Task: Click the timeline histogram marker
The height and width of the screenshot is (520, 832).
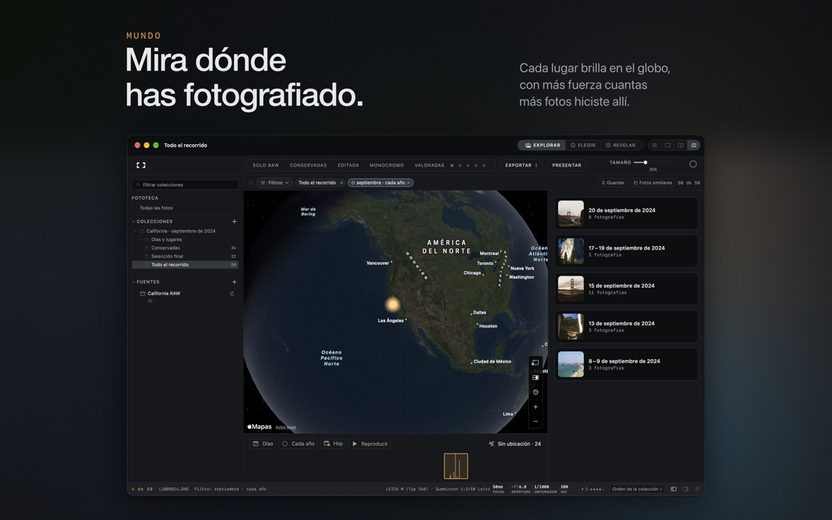Action: (456, 466)
